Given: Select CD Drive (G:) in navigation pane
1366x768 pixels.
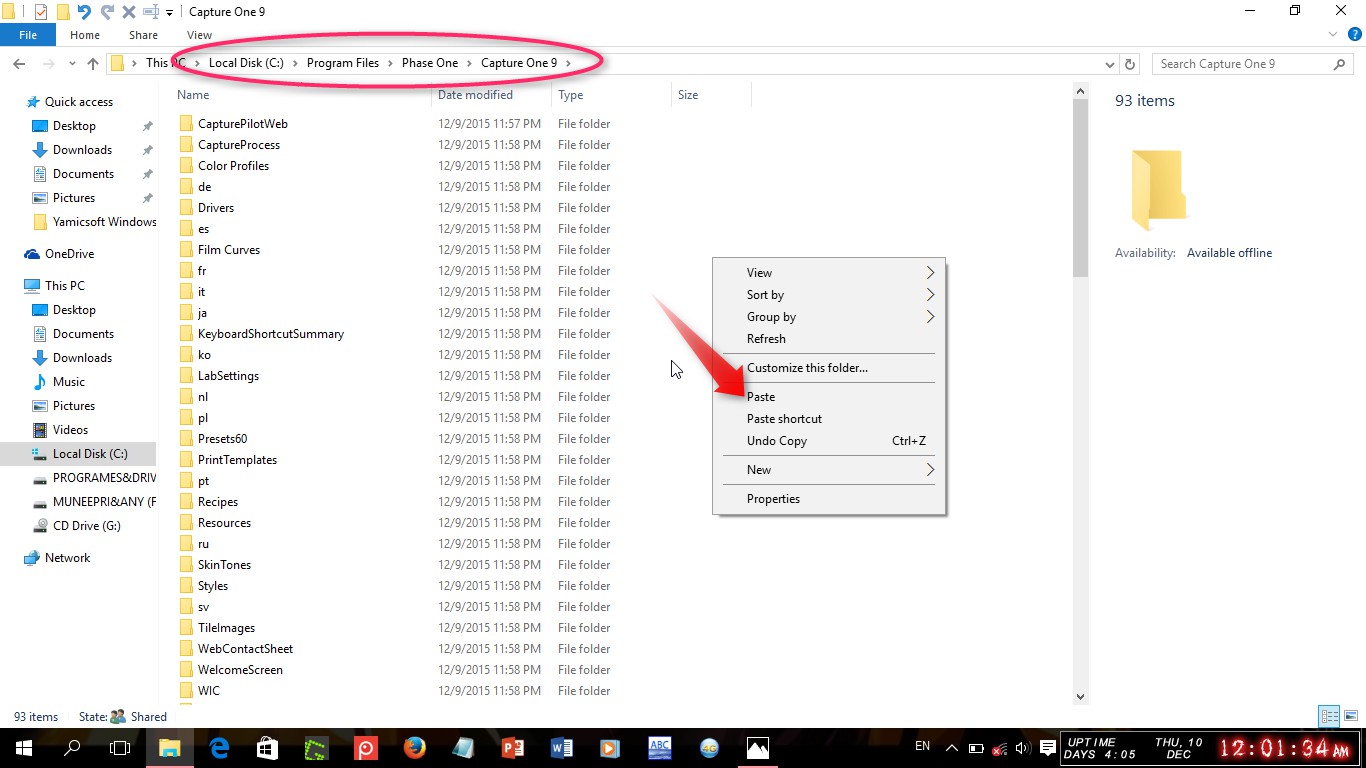Looking at the screenshot, I should (86, 526).
